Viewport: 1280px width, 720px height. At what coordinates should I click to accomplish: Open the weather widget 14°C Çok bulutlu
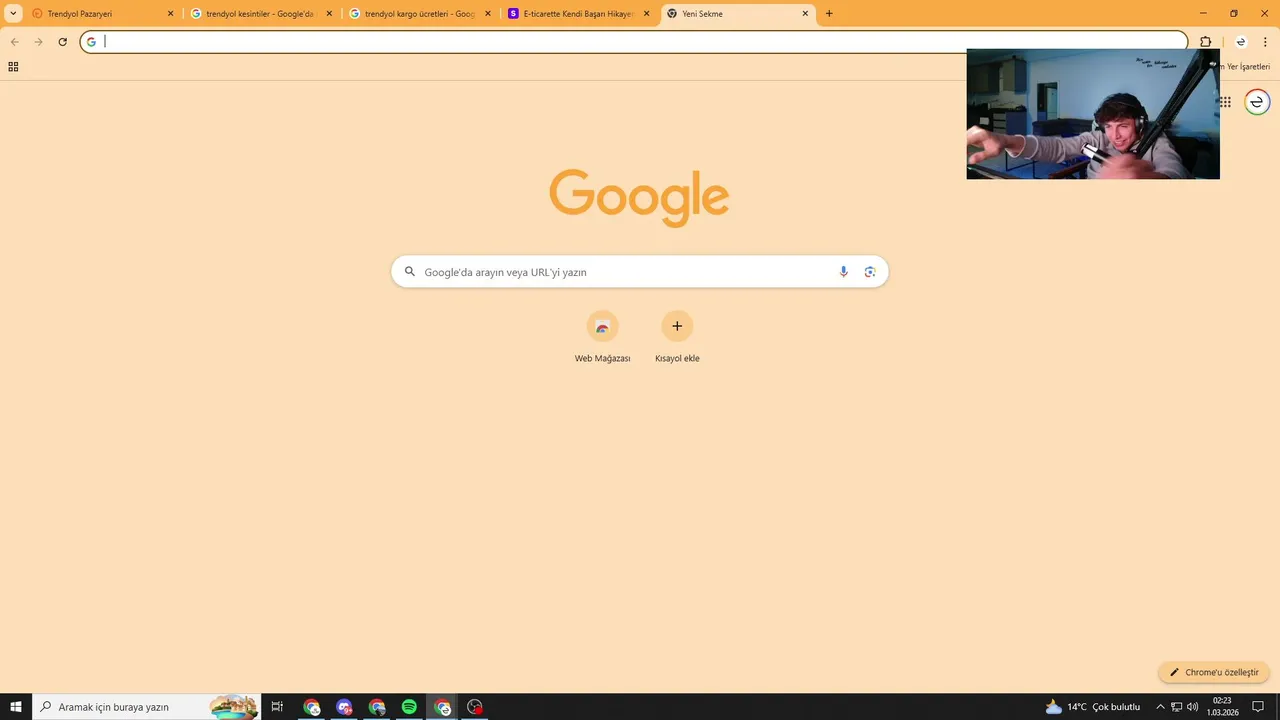1092,707
